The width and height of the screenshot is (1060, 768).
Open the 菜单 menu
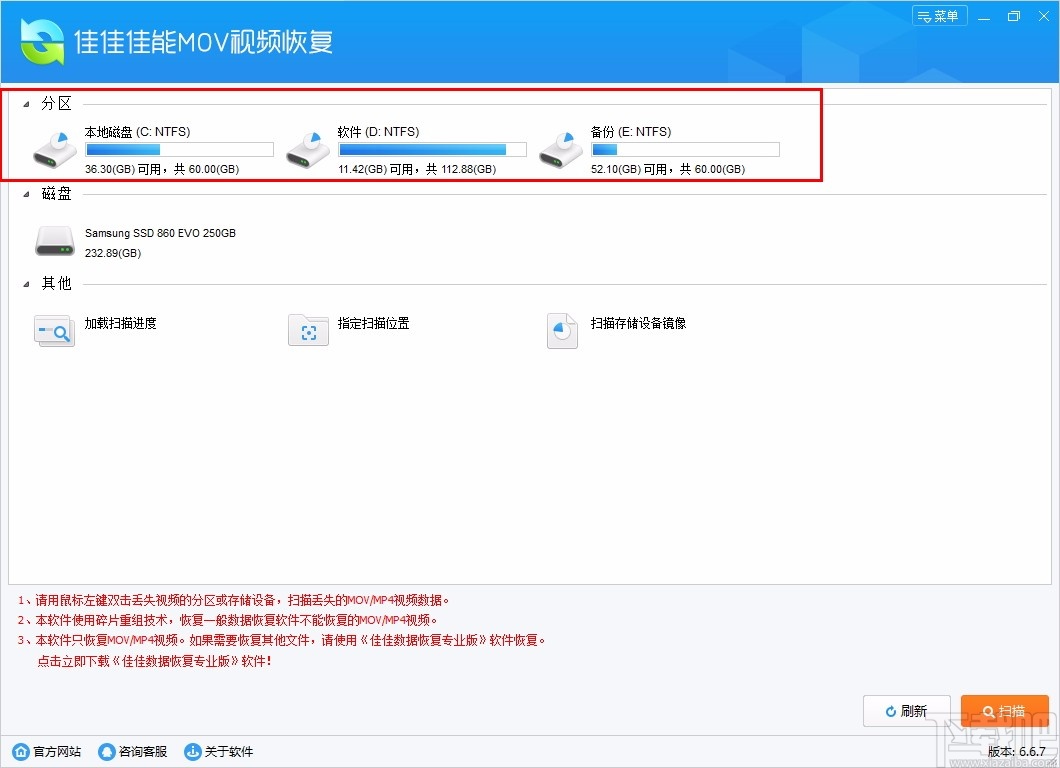pos(938,15)
